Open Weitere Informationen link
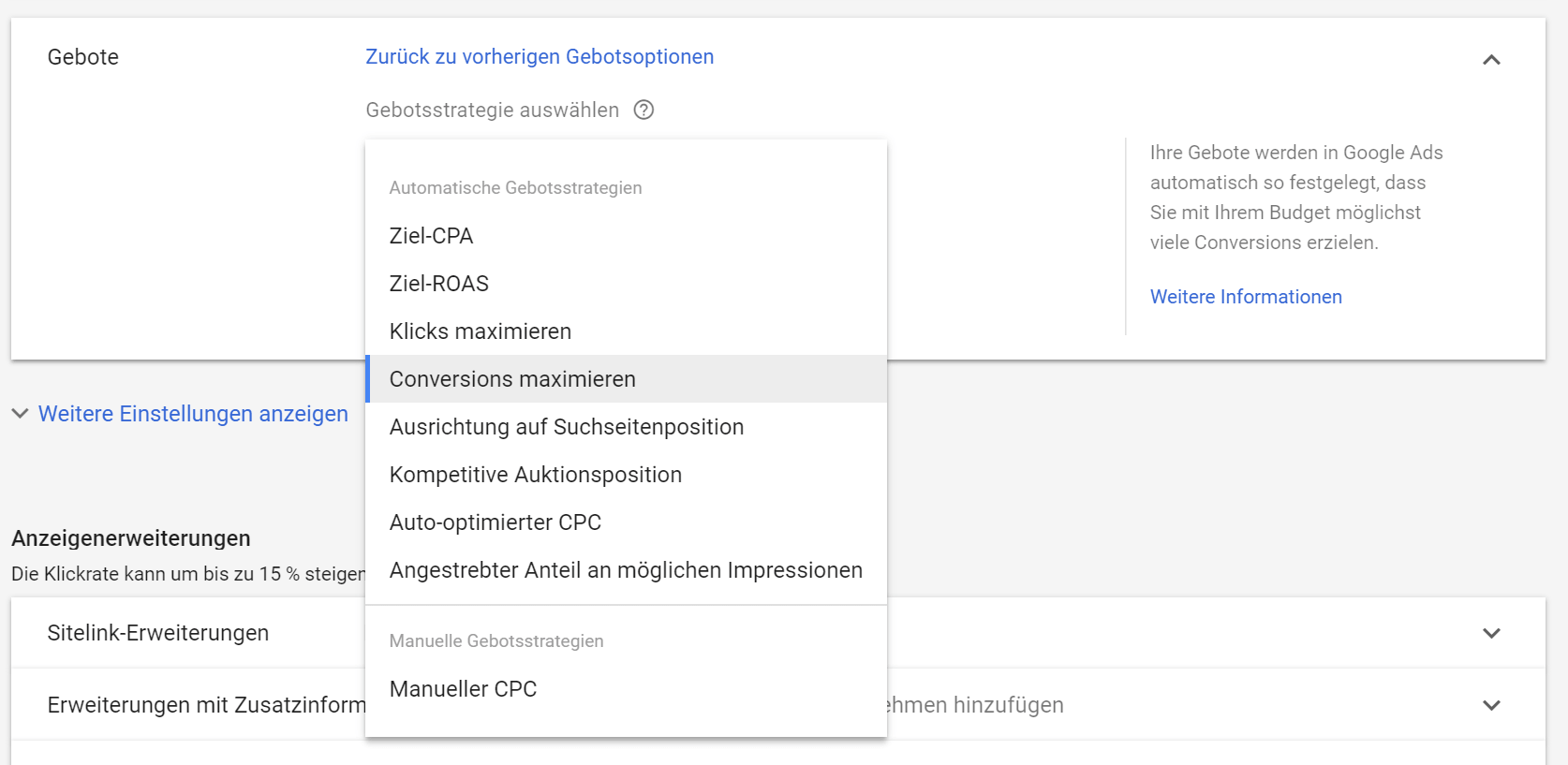 point(1246,297)
